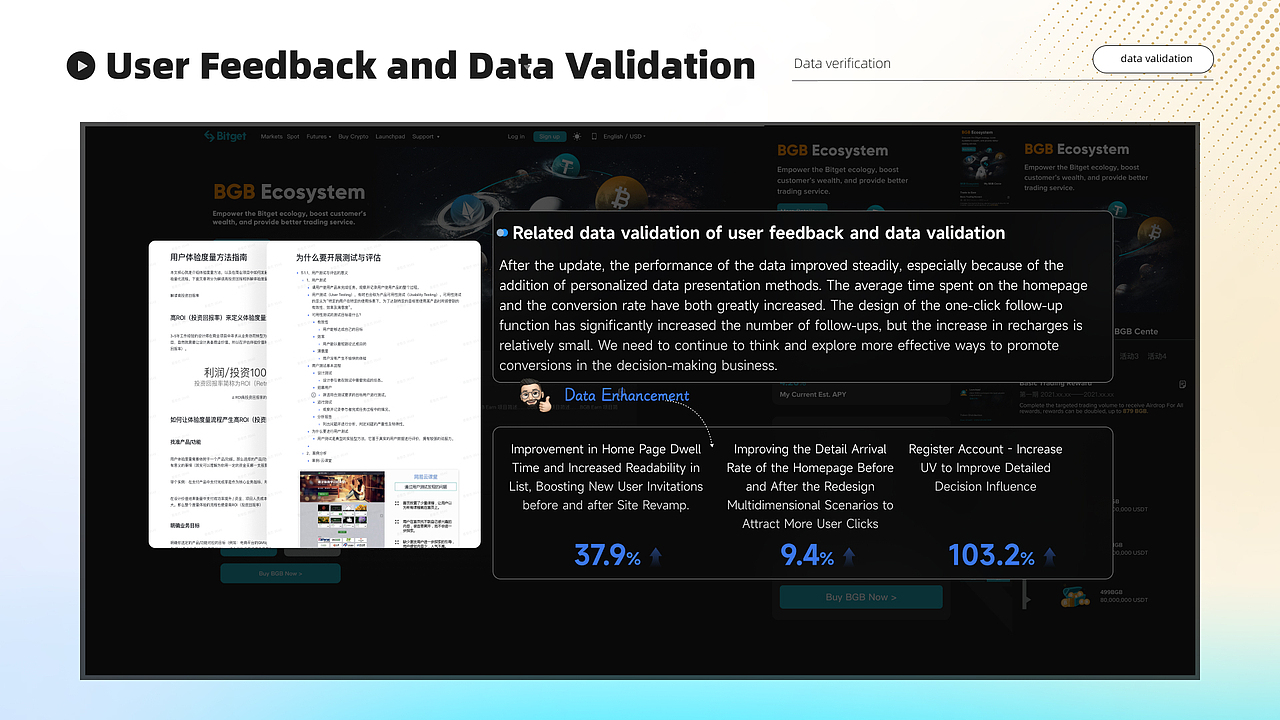This screenshot has width=1280, height=720.
Task: Click the play icon beside the slide title
Action: pos(81,66)
